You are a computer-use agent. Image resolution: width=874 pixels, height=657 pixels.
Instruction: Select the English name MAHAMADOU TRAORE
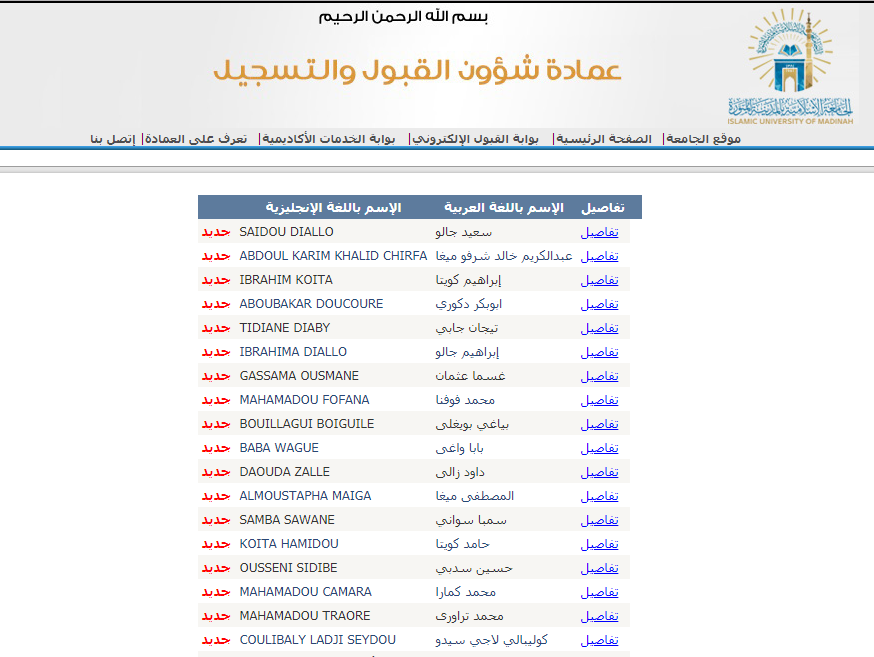305,615
